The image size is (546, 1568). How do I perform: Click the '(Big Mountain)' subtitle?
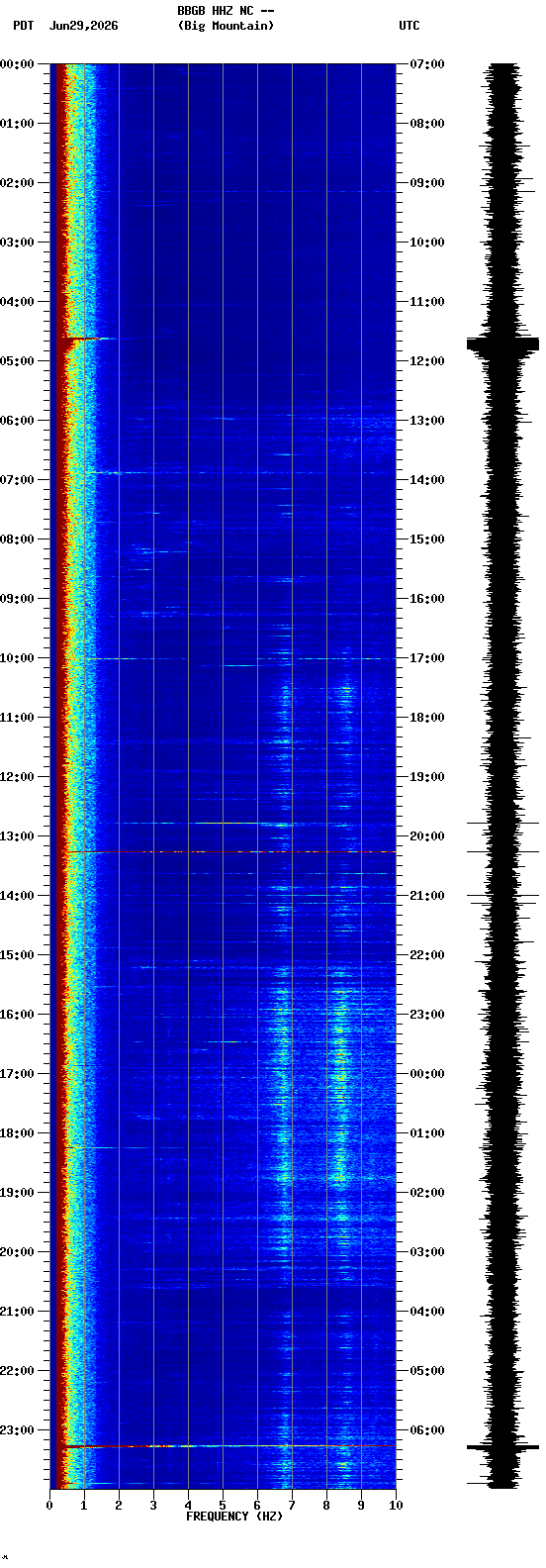point(226,26)
